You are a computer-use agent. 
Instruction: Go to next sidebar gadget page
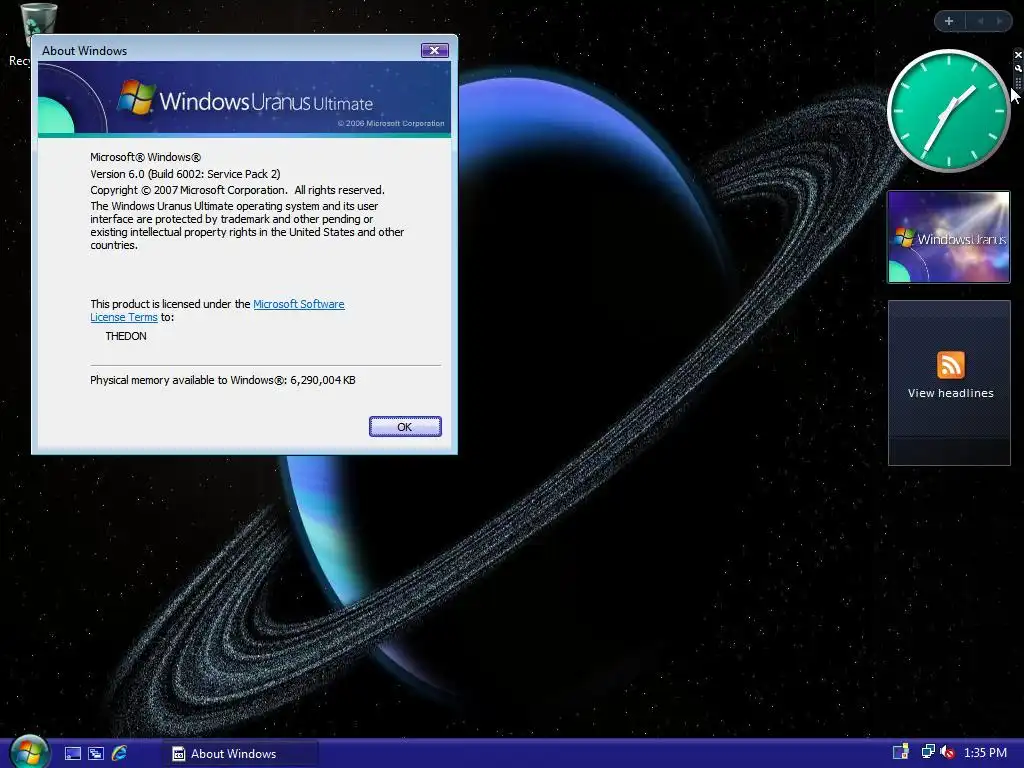[x=999, y=21]
